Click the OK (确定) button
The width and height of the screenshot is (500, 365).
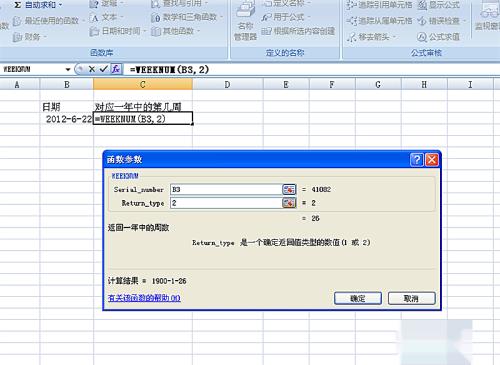click(x=358, y=298)
